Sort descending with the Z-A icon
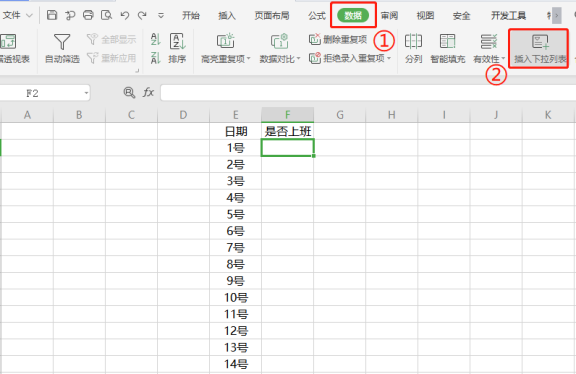The height and width of the screenshot is (374, 576). [156, 58]
